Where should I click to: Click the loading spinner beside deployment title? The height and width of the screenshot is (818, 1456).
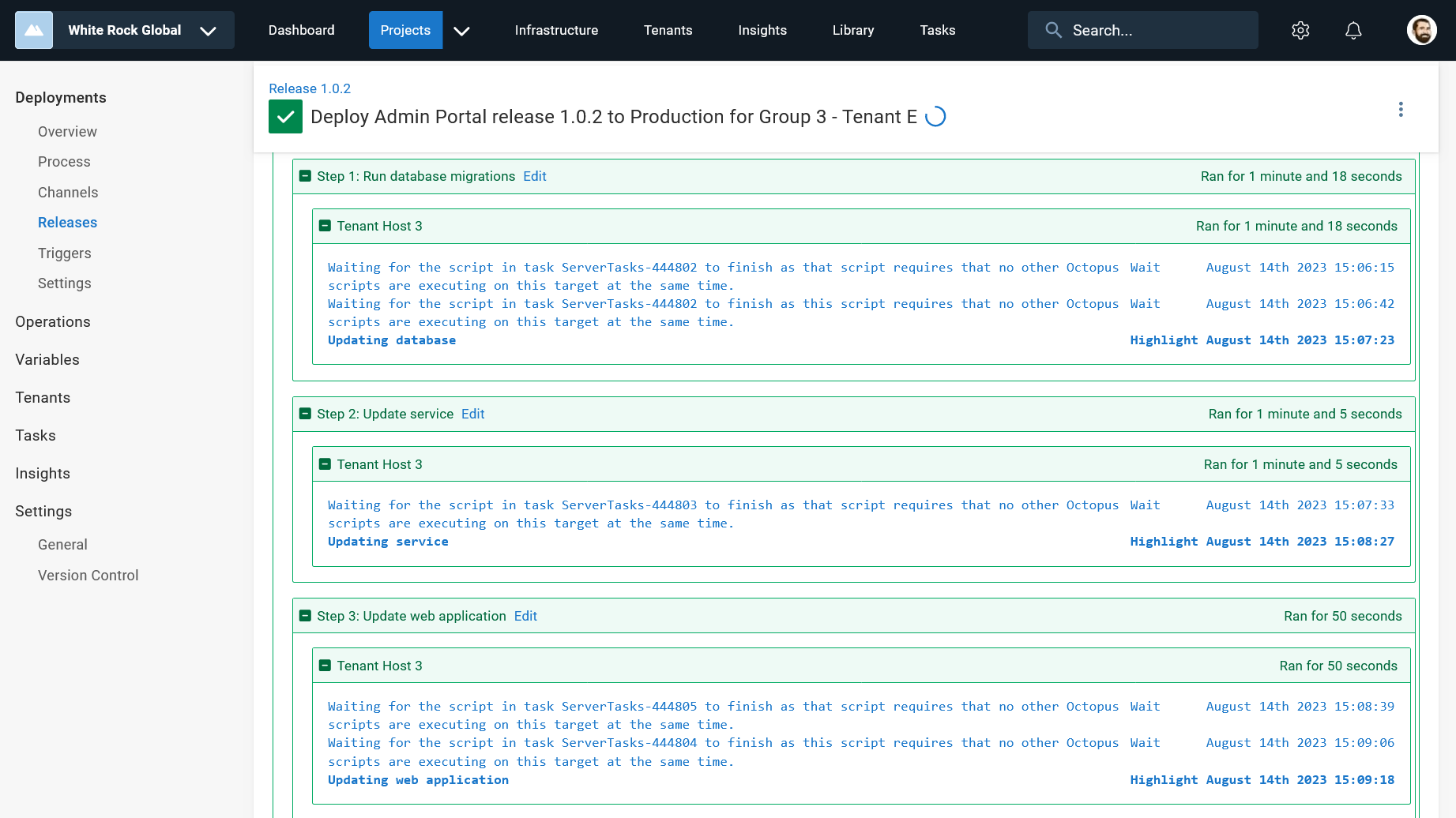(x=935, y=117)
